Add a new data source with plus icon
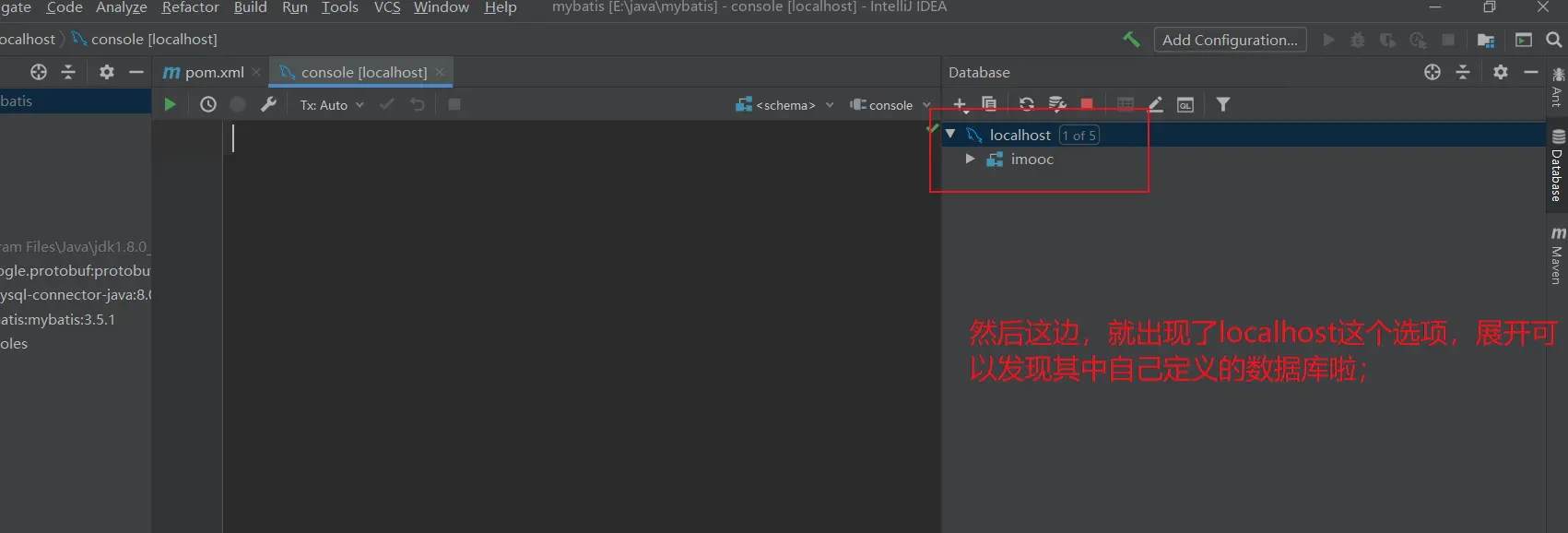1568x533 pixels. (960, 104)
